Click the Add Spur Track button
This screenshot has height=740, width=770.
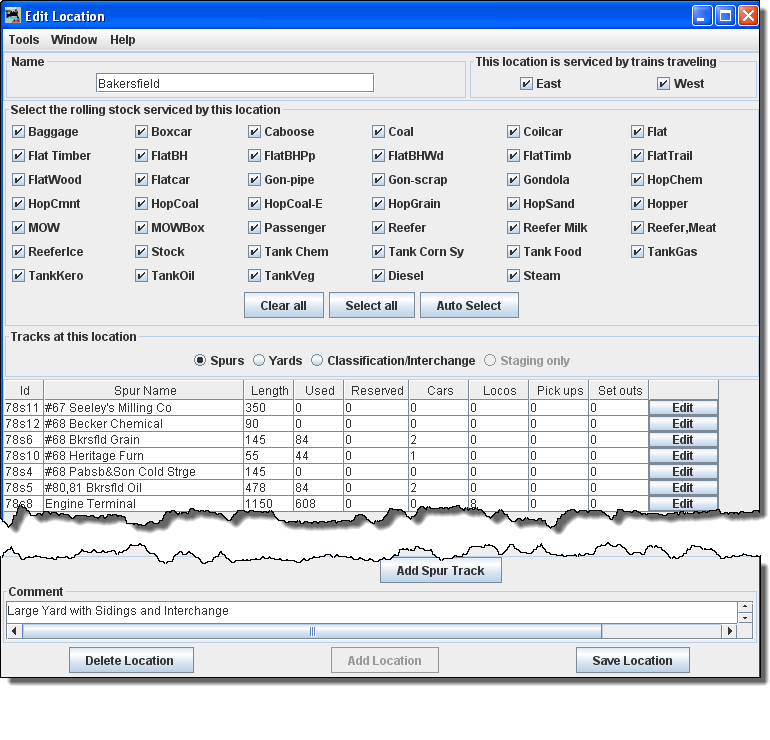440,571
